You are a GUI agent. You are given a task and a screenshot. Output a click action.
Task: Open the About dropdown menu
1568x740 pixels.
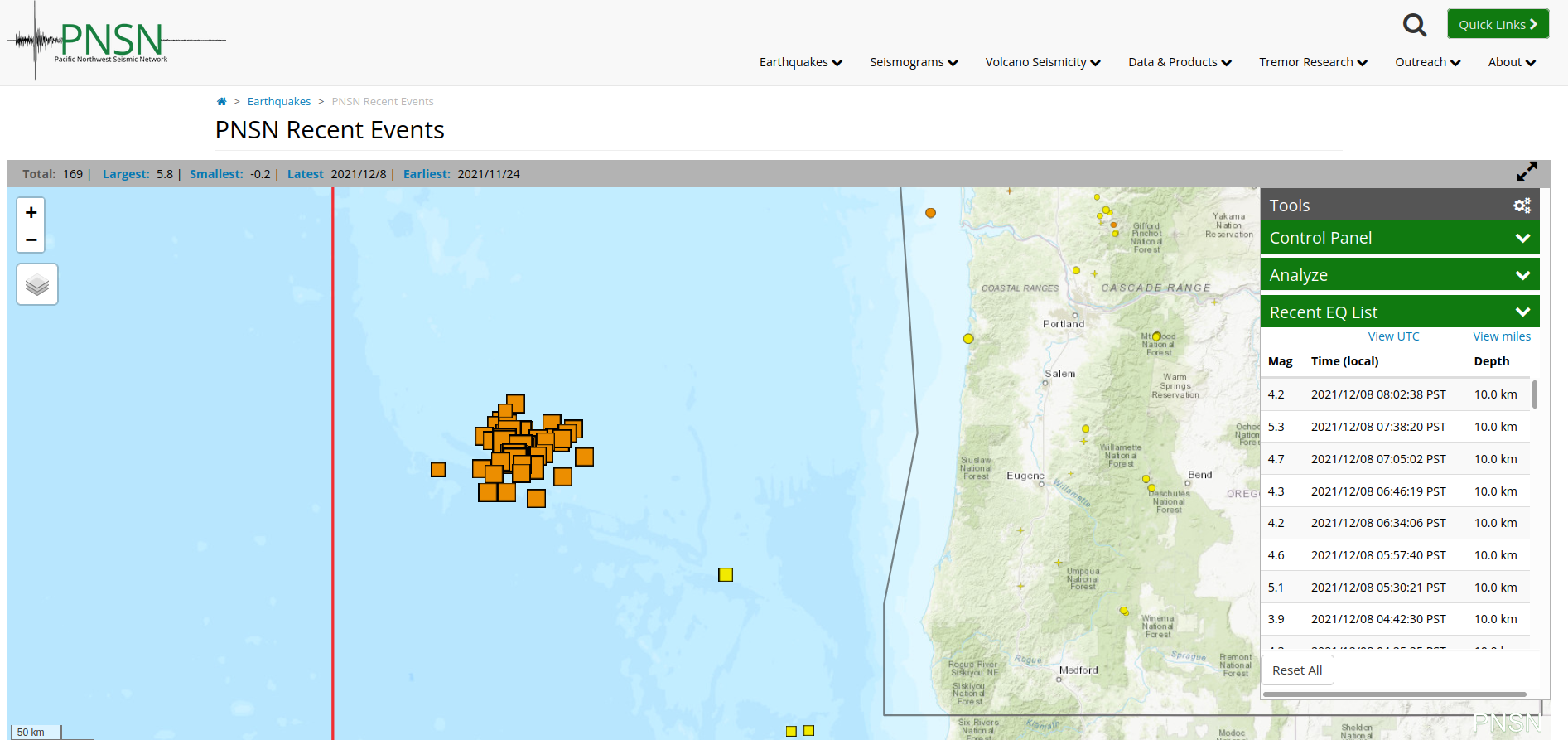point(1512,62)
